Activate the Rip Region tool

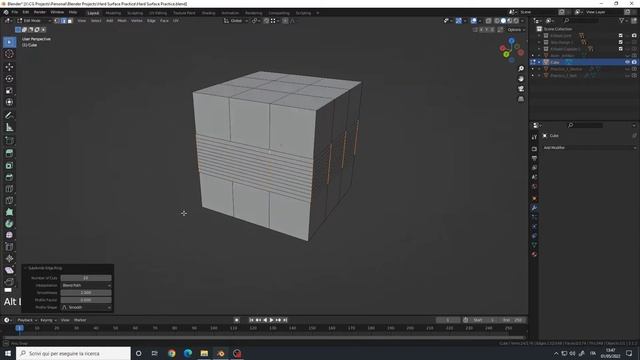pyautogui.click(x=9, y=282)
